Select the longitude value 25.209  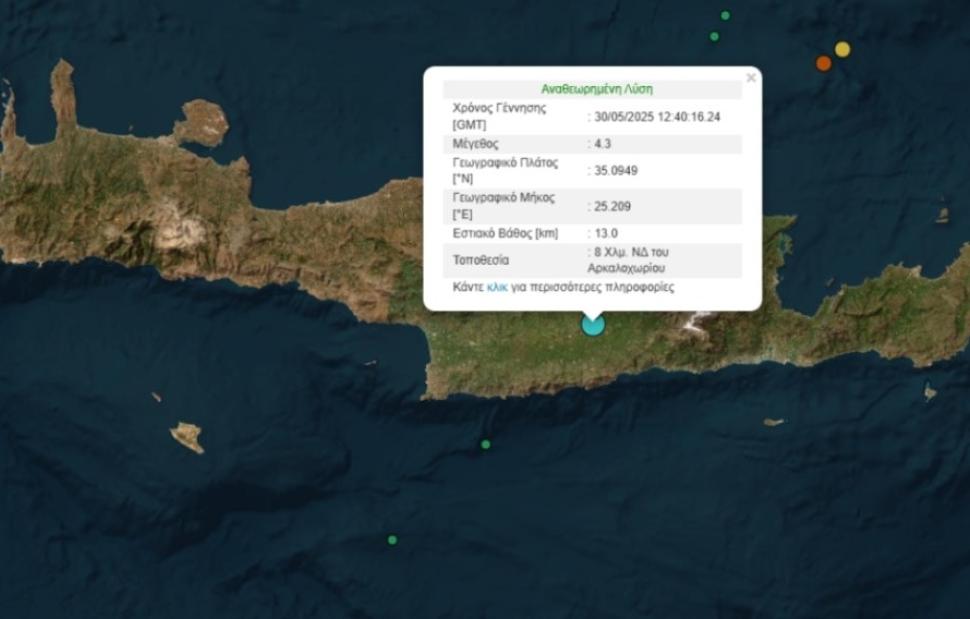click(612, 206)
